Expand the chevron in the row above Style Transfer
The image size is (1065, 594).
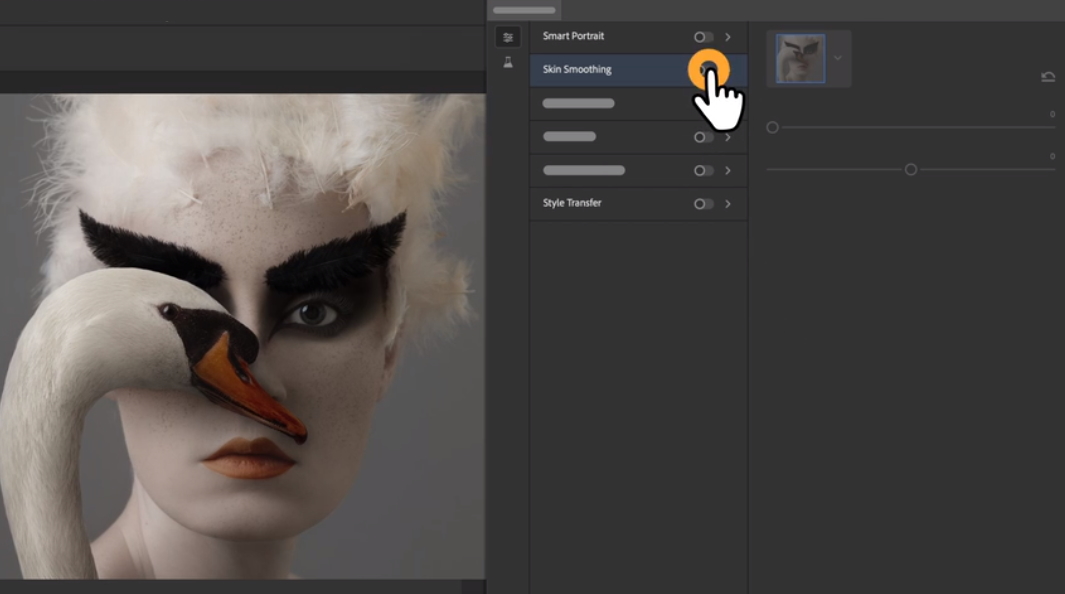click(x=728, y=171)
